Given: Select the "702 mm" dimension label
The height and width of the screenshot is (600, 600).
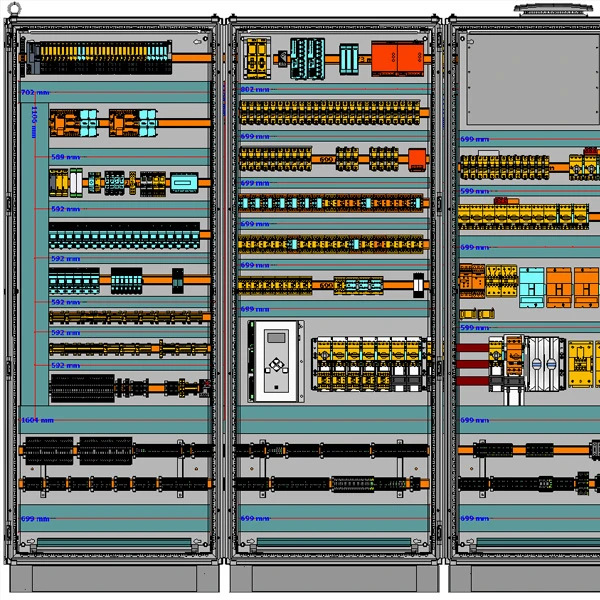Looking at the screenshot, I should 34,92.
